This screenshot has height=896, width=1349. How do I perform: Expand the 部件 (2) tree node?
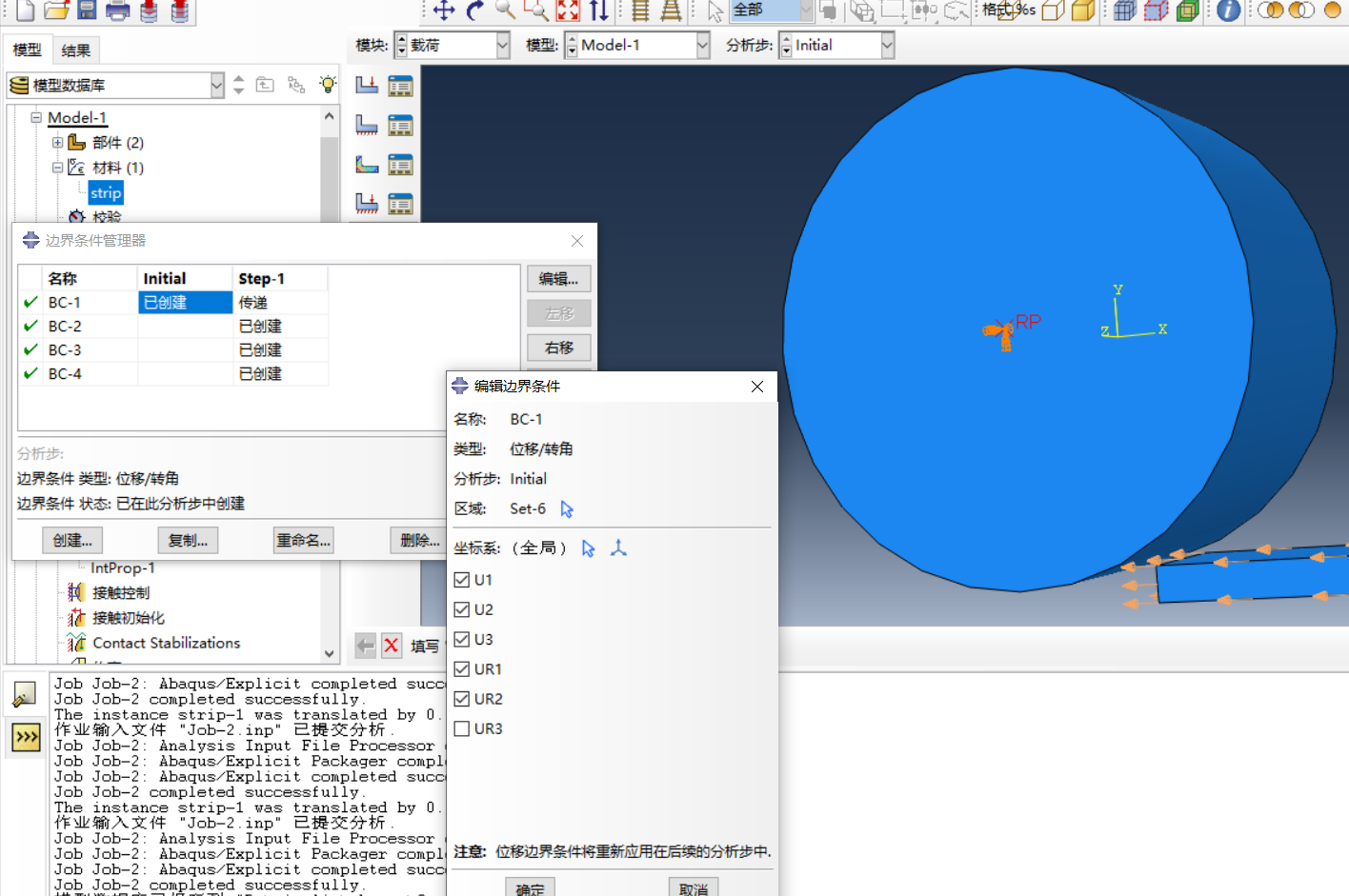click(58, 143)
